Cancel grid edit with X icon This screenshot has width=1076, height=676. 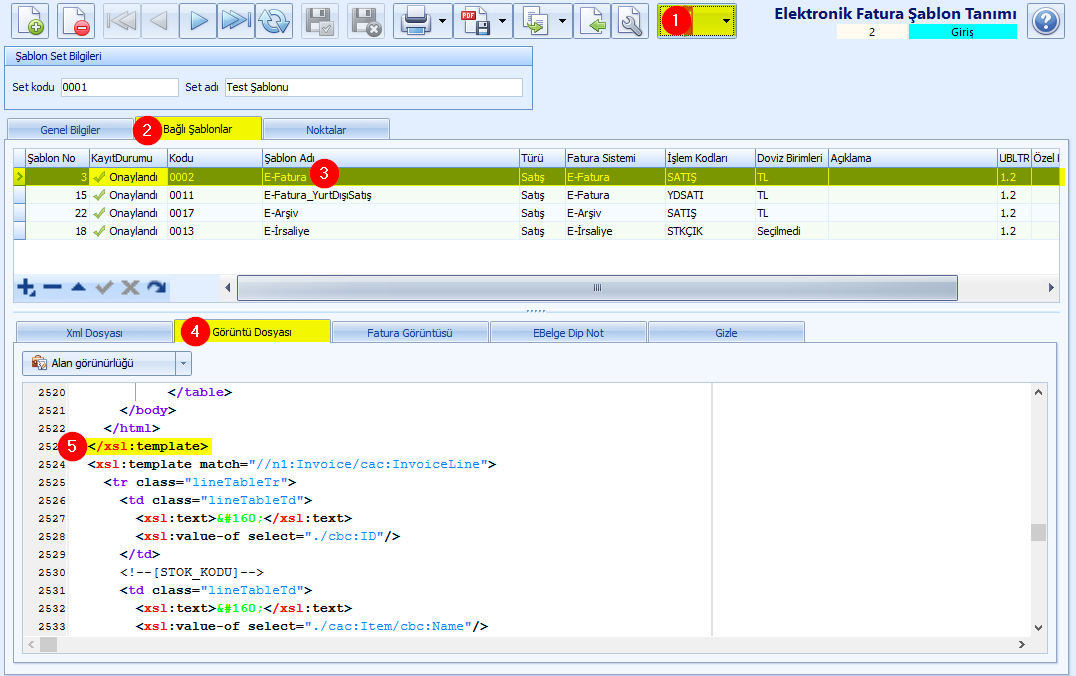130,288
